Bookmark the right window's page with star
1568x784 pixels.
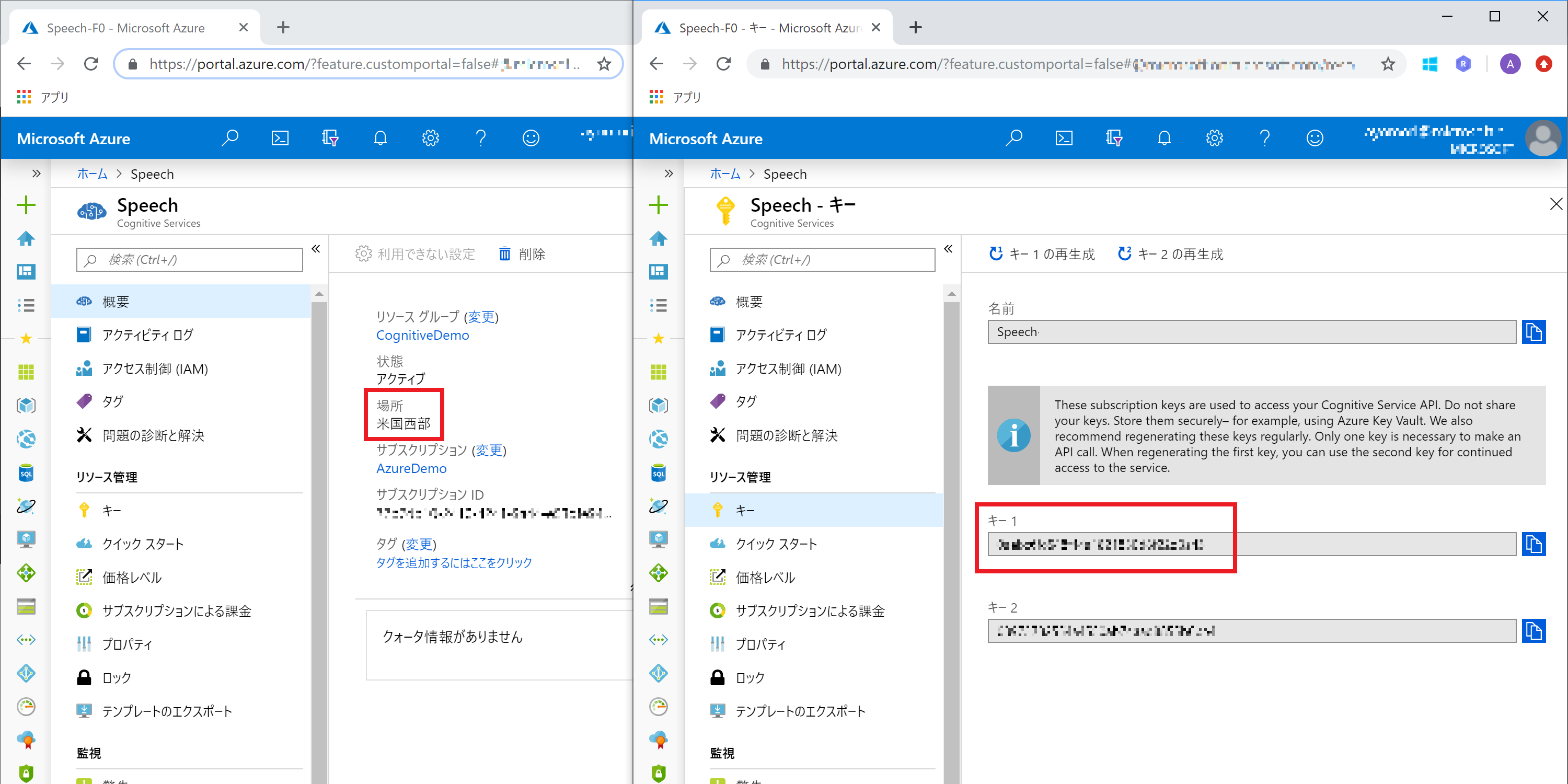click(x=1387, y=64)
